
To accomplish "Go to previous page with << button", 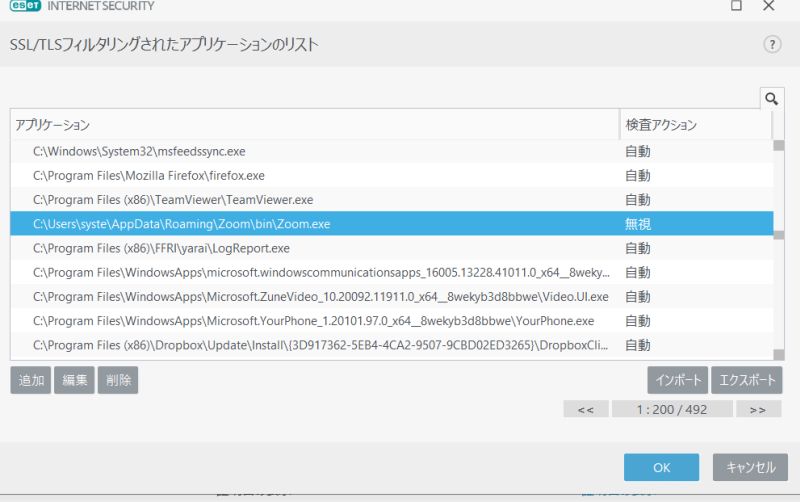I will pyautogui.click(x=586, y=409).
